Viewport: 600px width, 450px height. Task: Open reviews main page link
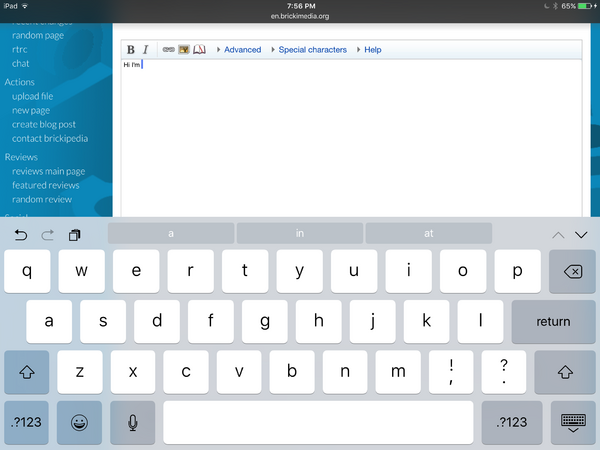click(49, 171)
